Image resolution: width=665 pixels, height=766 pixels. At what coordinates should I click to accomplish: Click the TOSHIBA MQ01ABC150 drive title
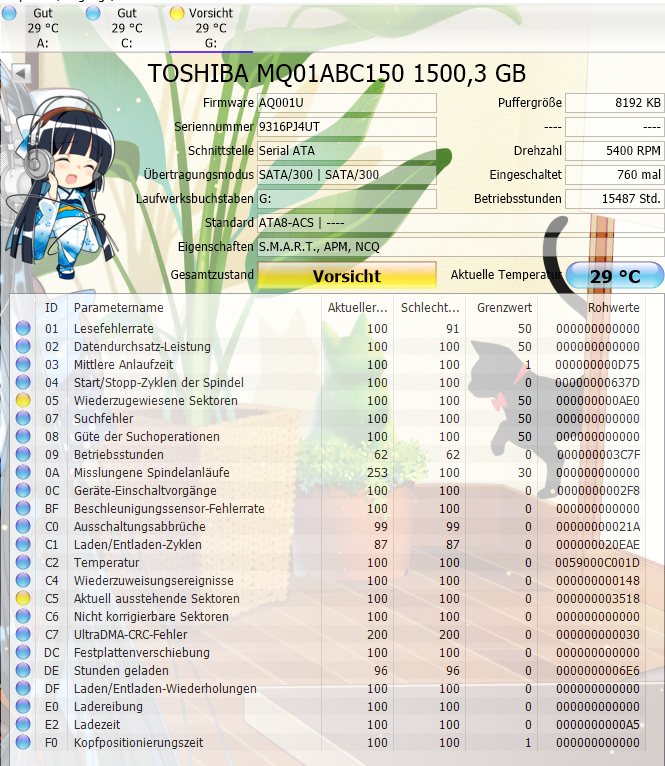click(337, 73)
